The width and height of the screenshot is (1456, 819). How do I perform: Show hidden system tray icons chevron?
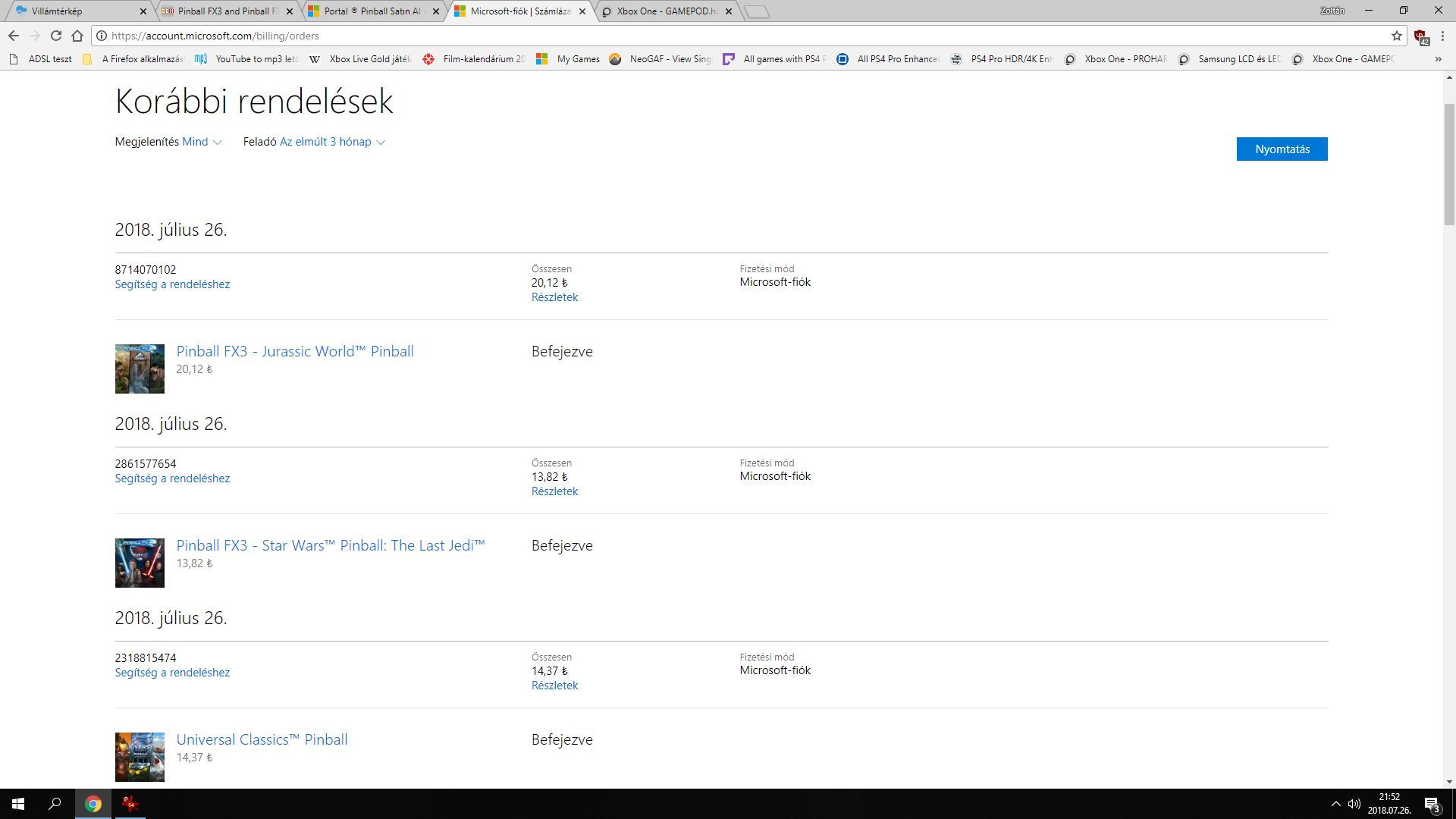[1335, 804]
